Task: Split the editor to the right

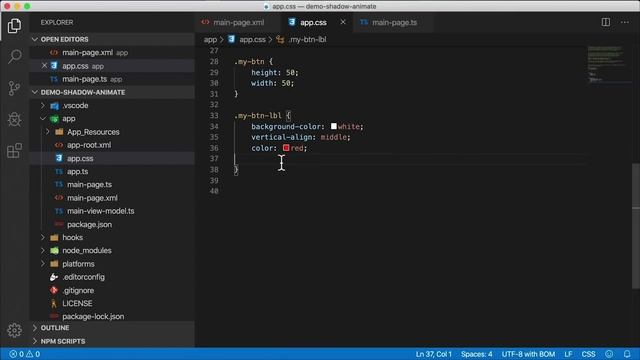Action: point(606,22)
